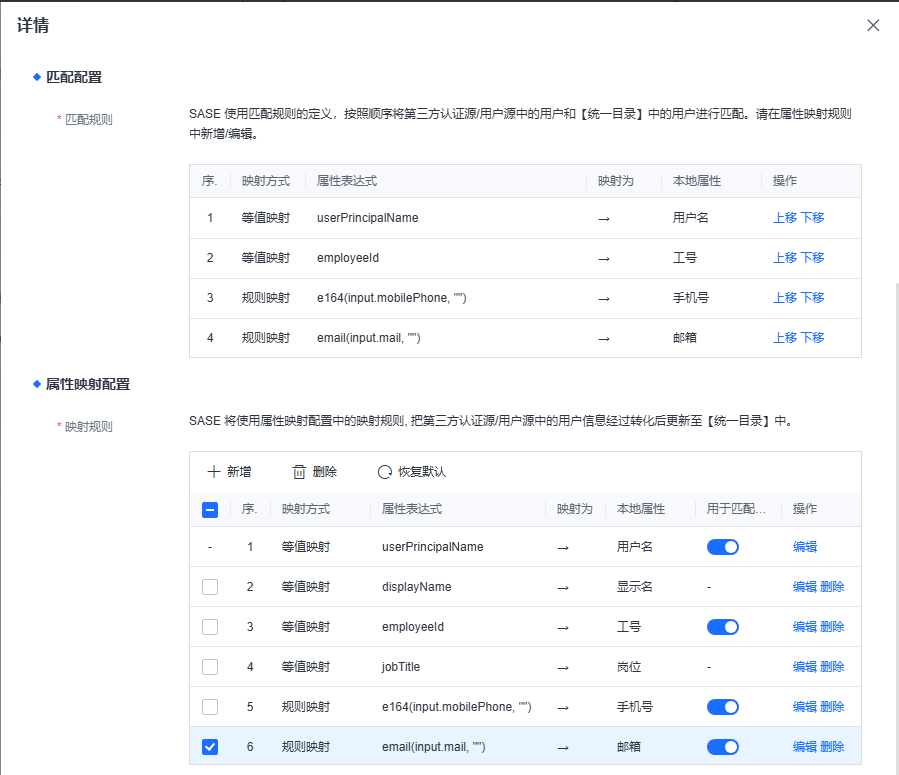Edit the userPrincipalName mapping rule

point(804,547)
